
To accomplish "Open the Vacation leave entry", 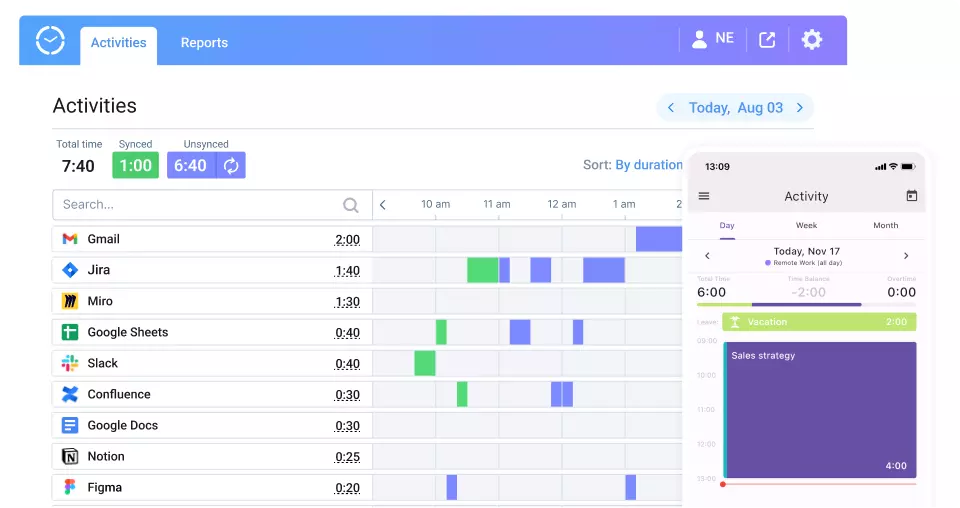I will coord(819,322).
